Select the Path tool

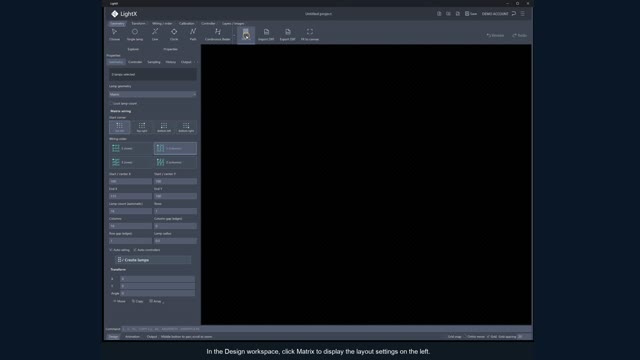click(x=193, y=34)
